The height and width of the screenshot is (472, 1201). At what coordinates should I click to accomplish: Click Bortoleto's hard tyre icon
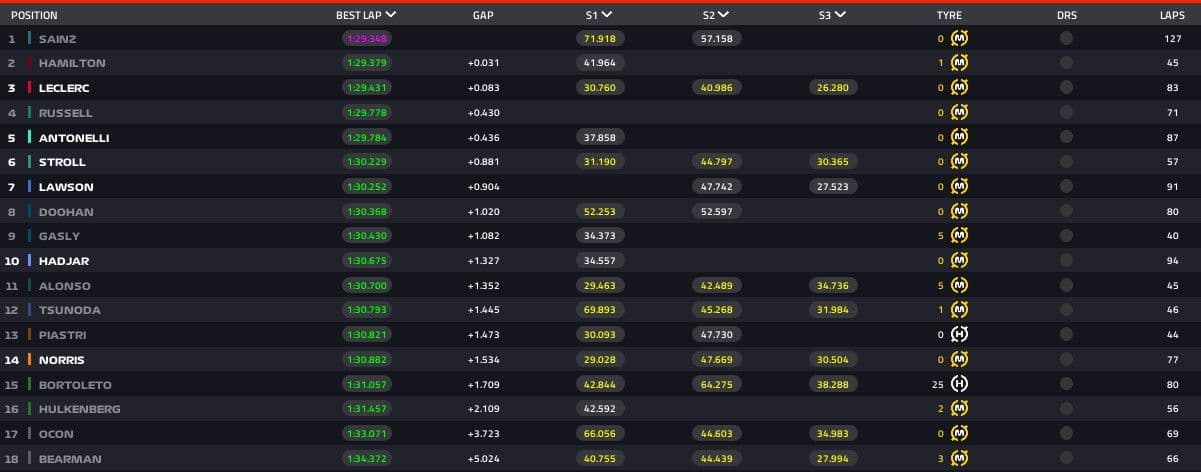tap(959, 384)
